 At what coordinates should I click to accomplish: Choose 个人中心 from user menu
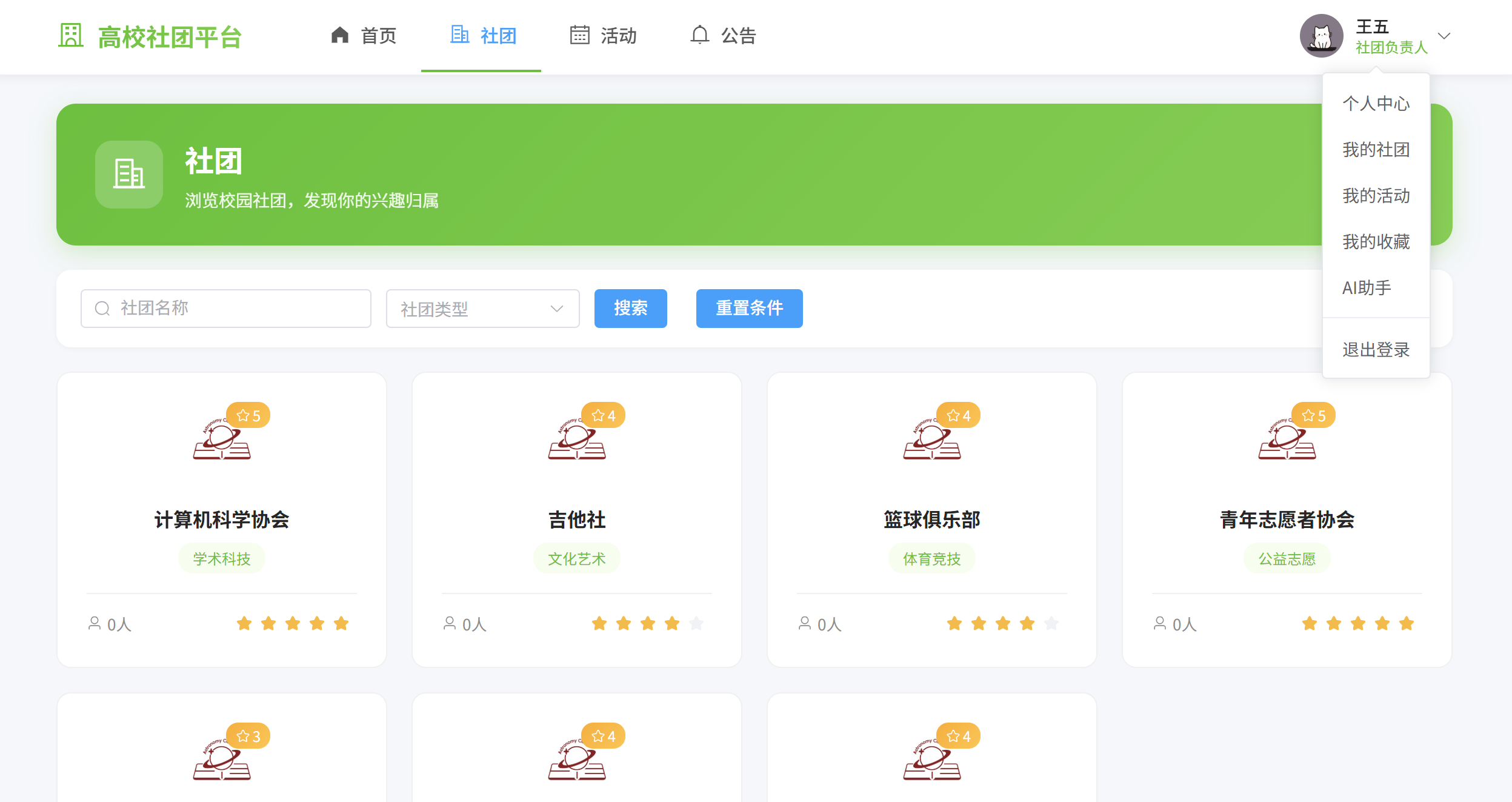click(x=1376, y=104)
